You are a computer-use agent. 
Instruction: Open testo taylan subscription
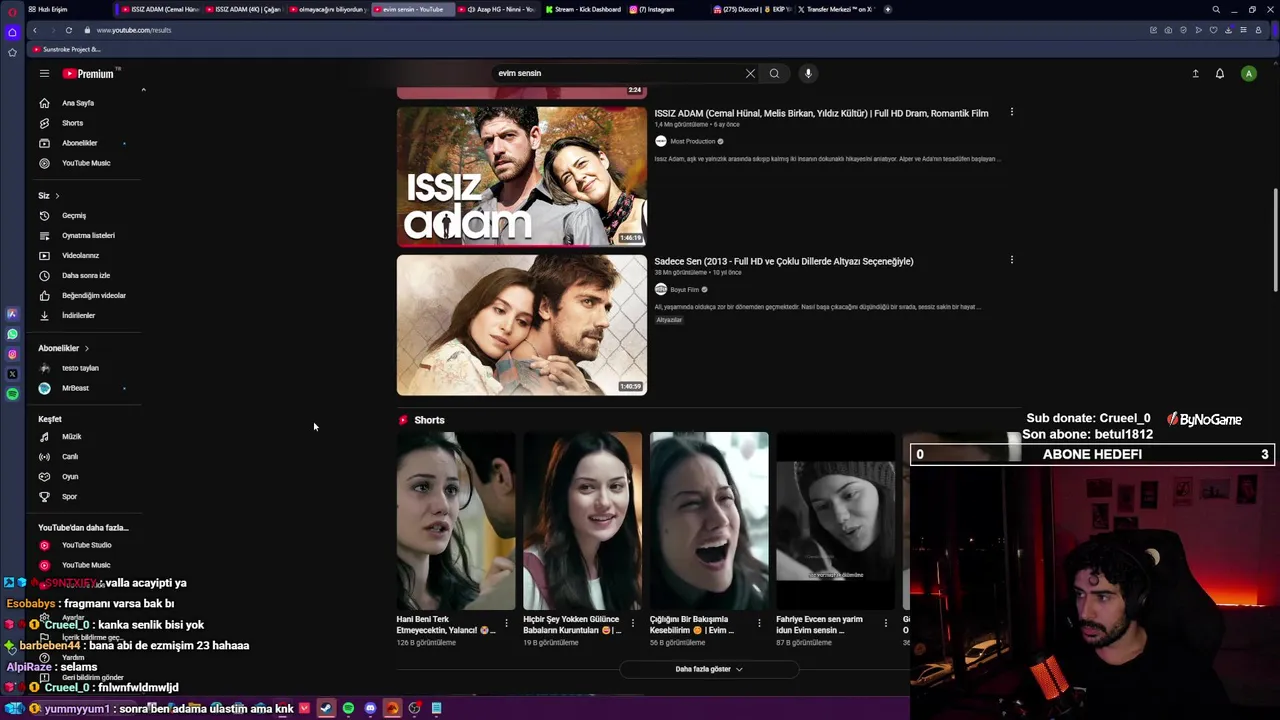click(80, 368)
